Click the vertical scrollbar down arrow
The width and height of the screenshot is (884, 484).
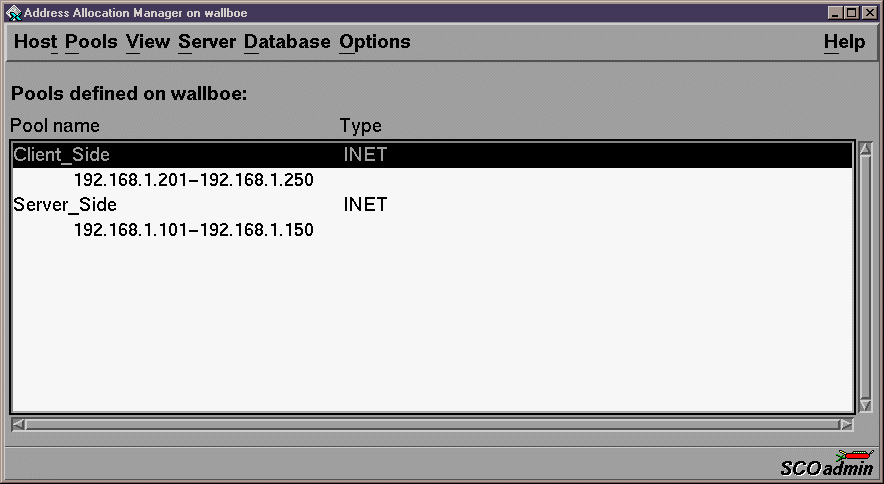coord(865,405)
